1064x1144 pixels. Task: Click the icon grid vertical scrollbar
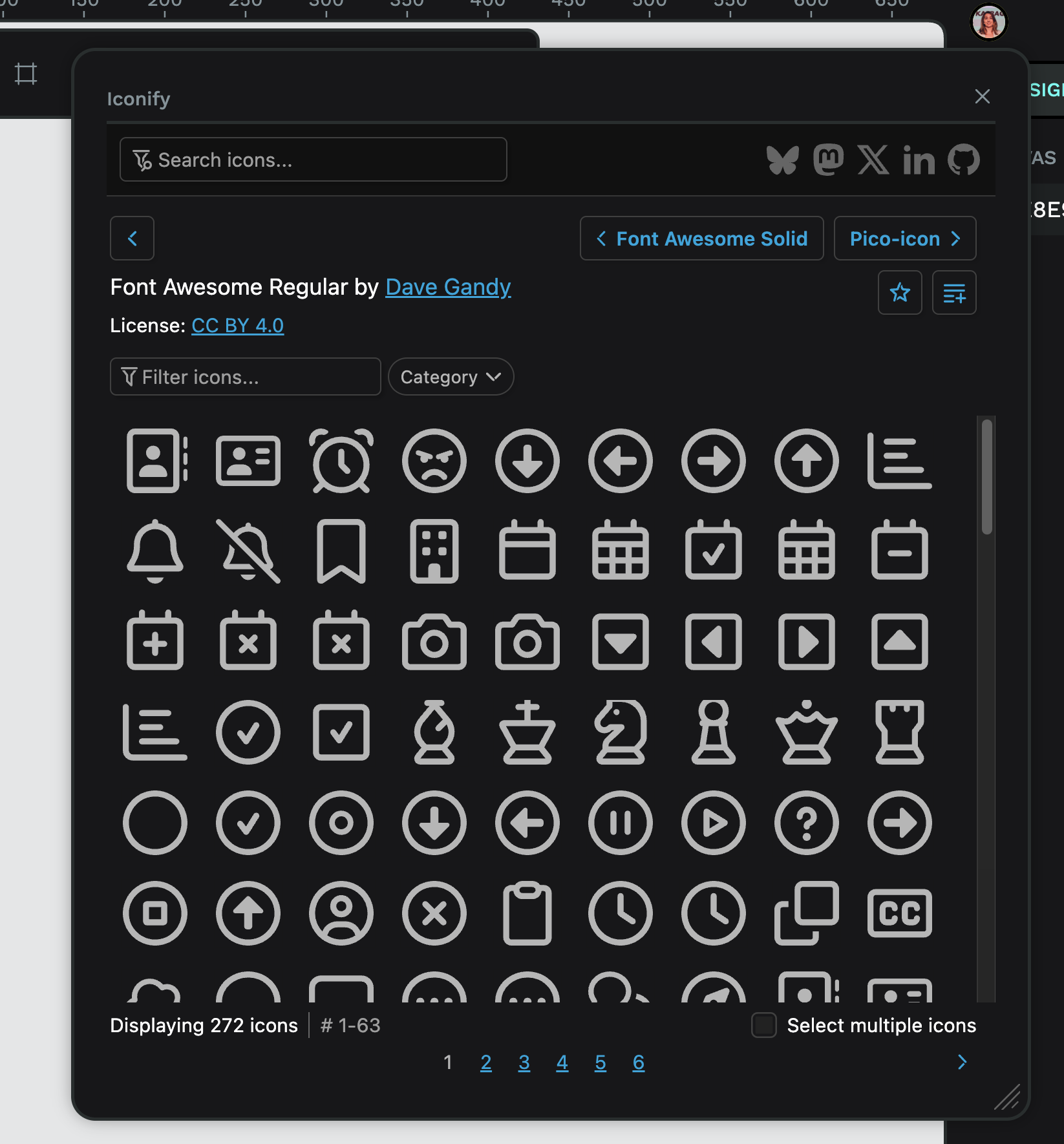[986, 477]
